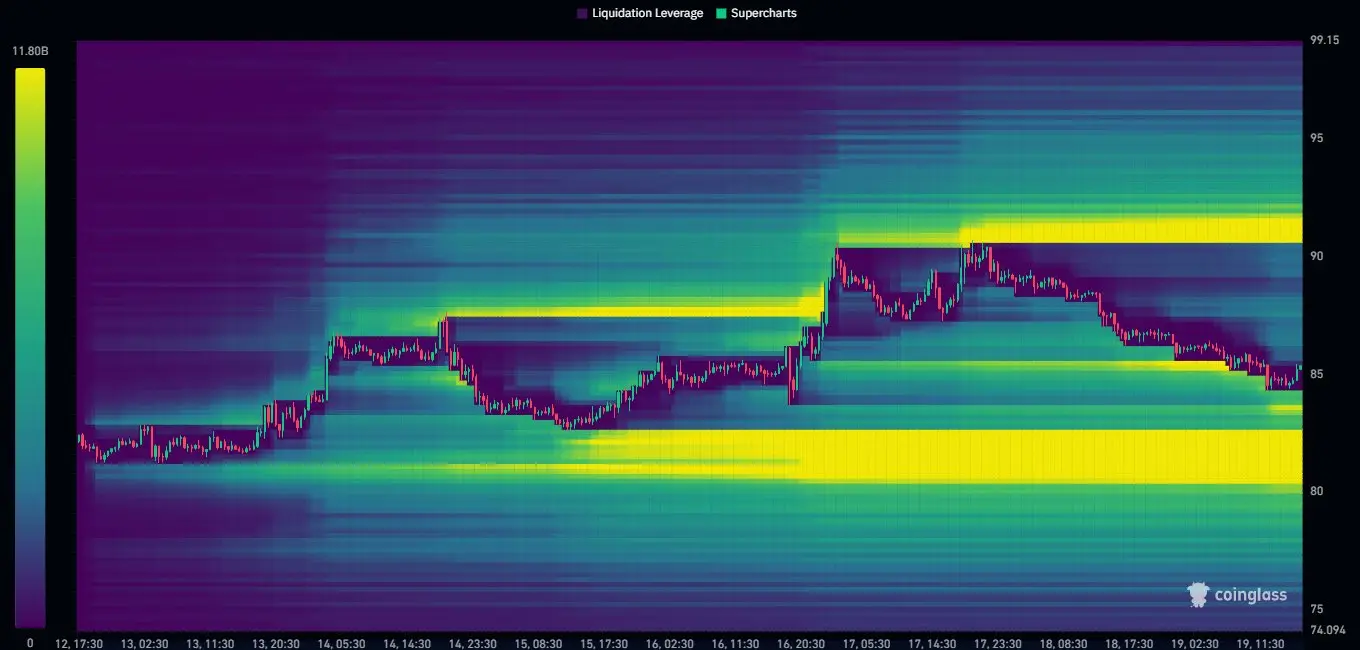1360x650 pixels.
Task: Click the 90 price axis label
Action: (1317, 256)
